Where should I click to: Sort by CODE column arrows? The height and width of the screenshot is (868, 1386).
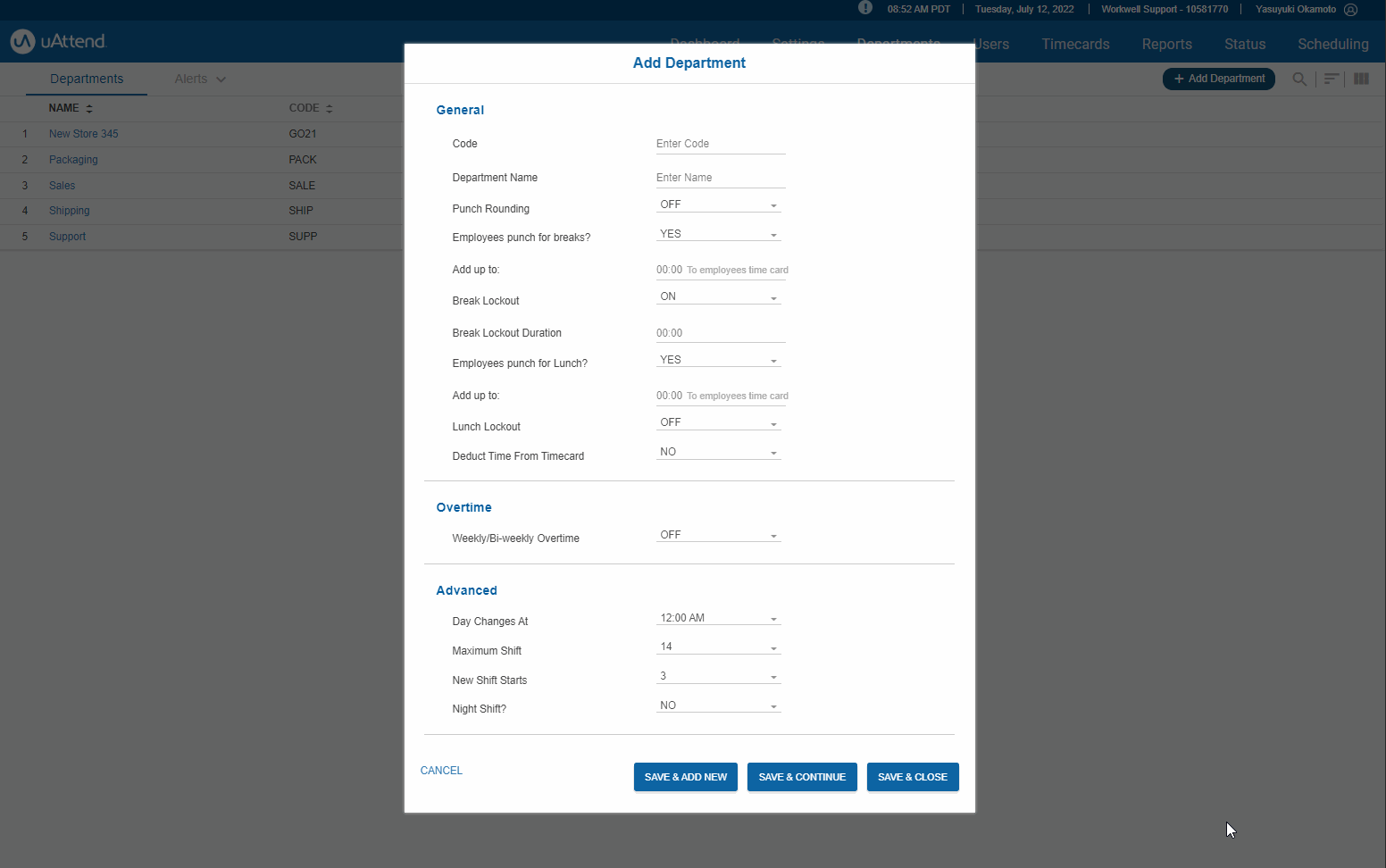(329, 108)
